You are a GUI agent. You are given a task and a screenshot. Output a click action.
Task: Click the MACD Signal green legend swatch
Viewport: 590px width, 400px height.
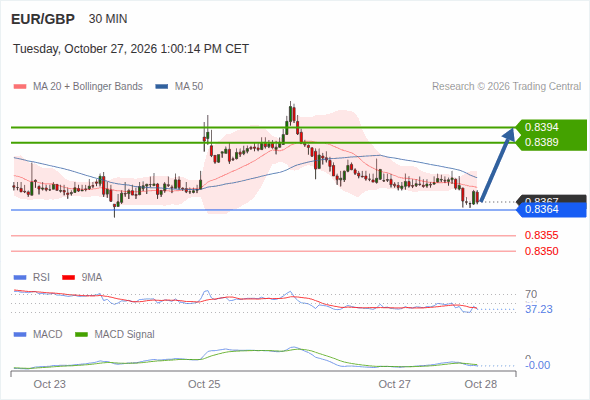point(81,334)
